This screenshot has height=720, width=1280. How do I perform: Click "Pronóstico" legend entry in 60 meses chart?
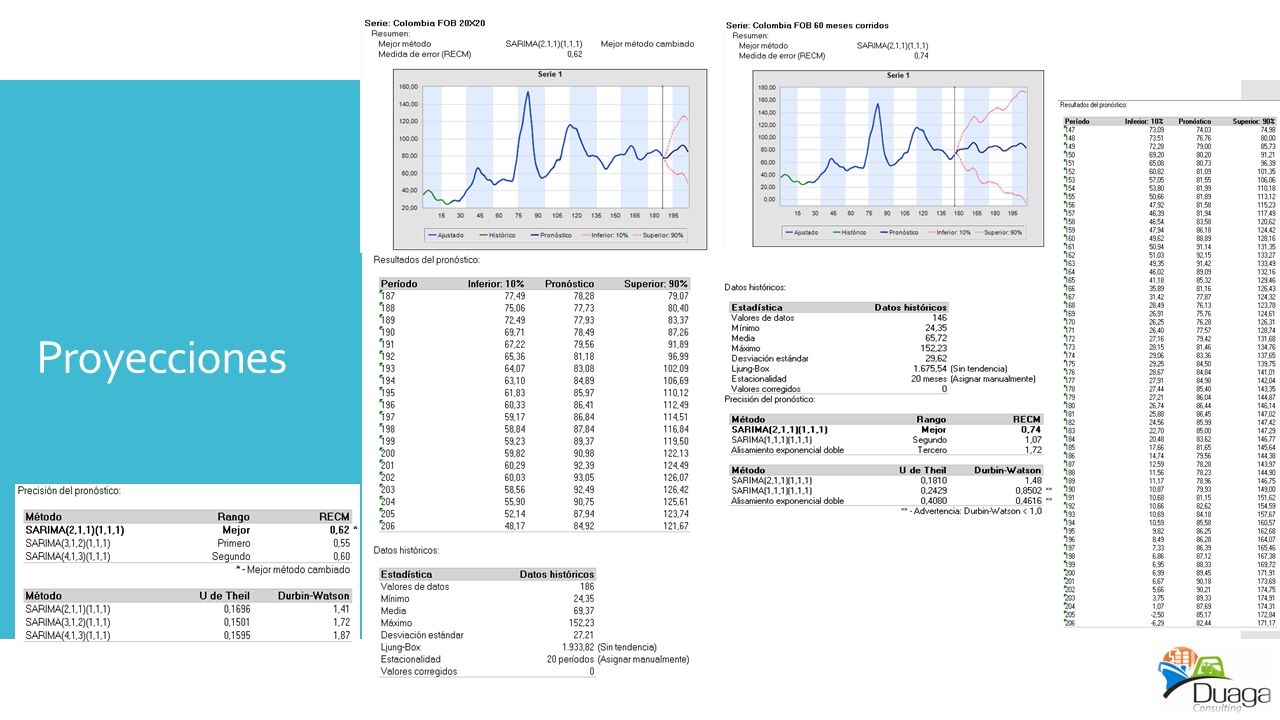[x=896, y=232]
